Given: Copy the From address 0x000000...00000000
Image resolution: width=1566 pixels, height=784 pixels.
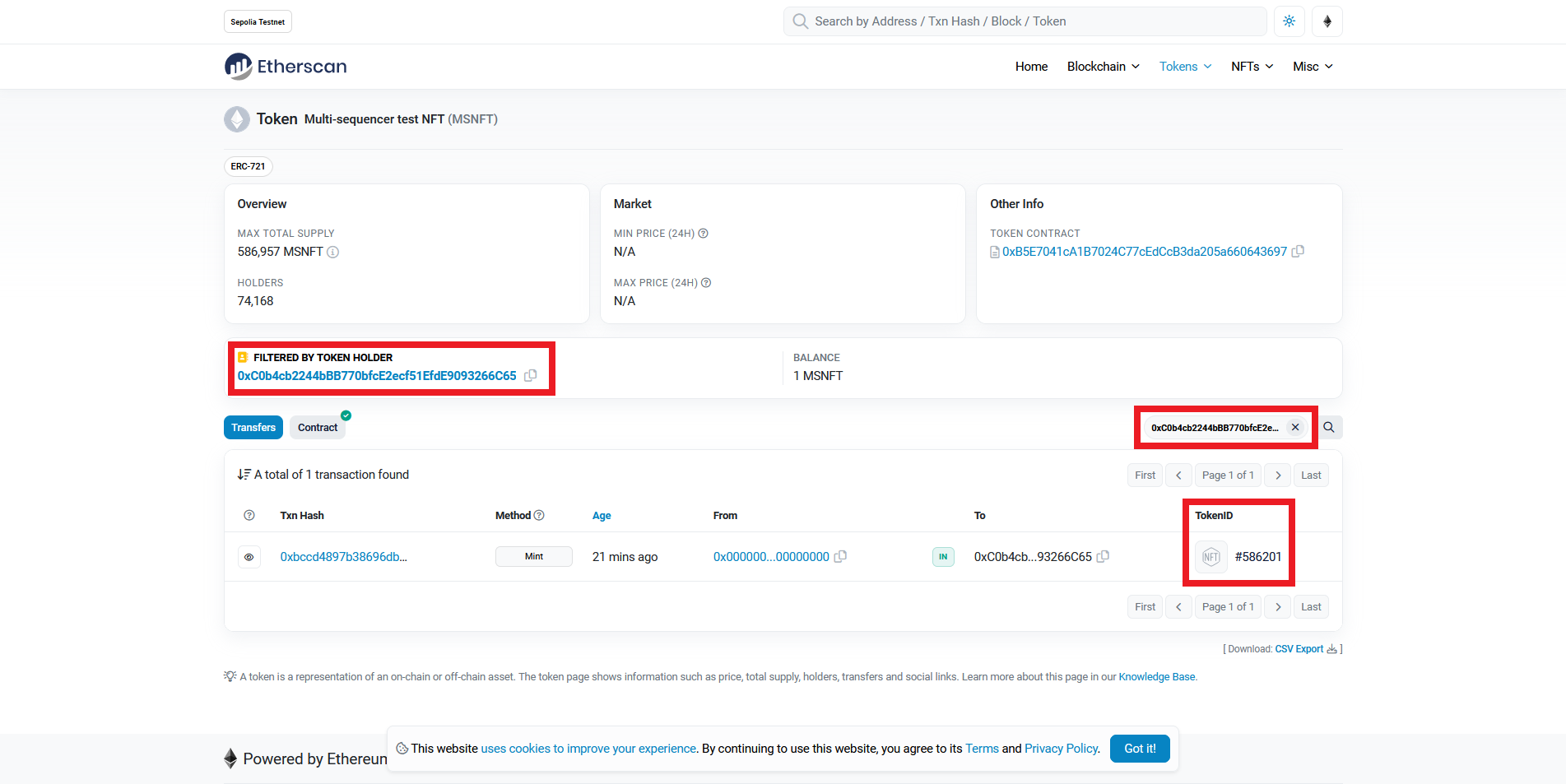Looking at the screenshot, I should coord(840,557).
